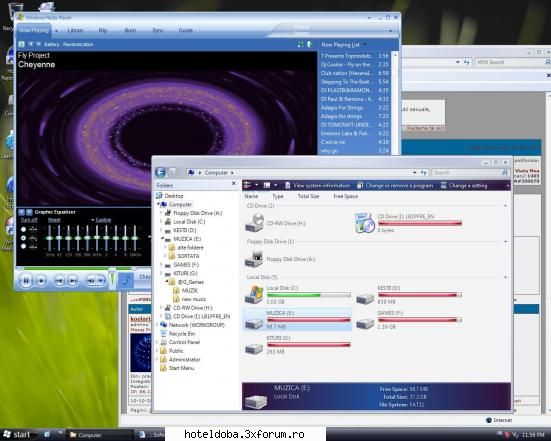Select third equalizer slider-grouping radio button
The image size is (551, 441).
click(x=24, y=246)
